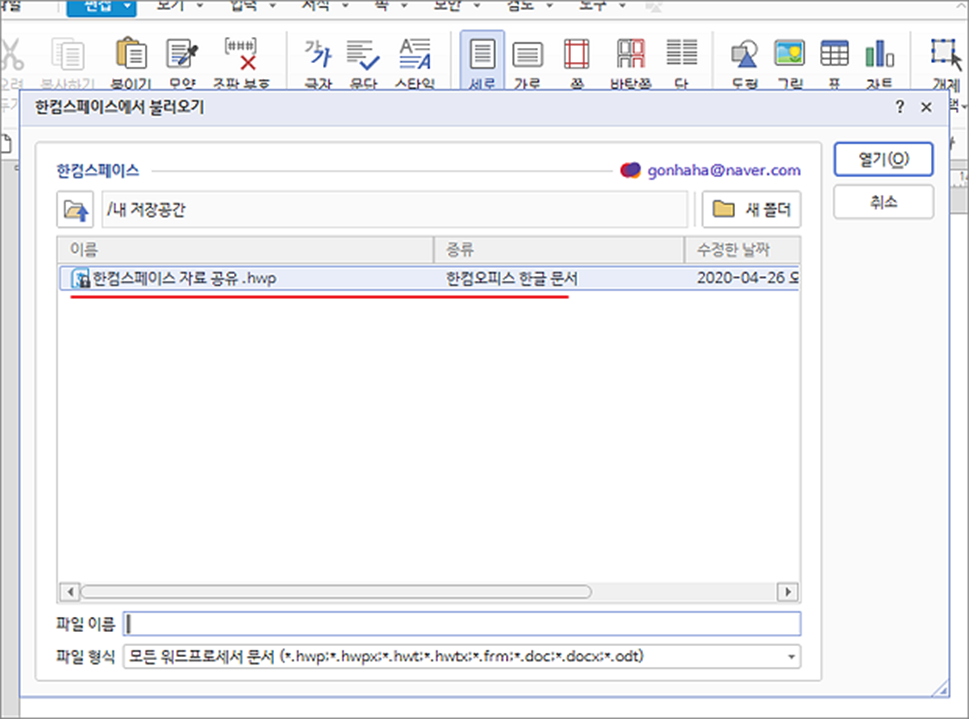Create a folder with 새 폴더 button
This screenshot has height=719, width=969.
point(751,210)
